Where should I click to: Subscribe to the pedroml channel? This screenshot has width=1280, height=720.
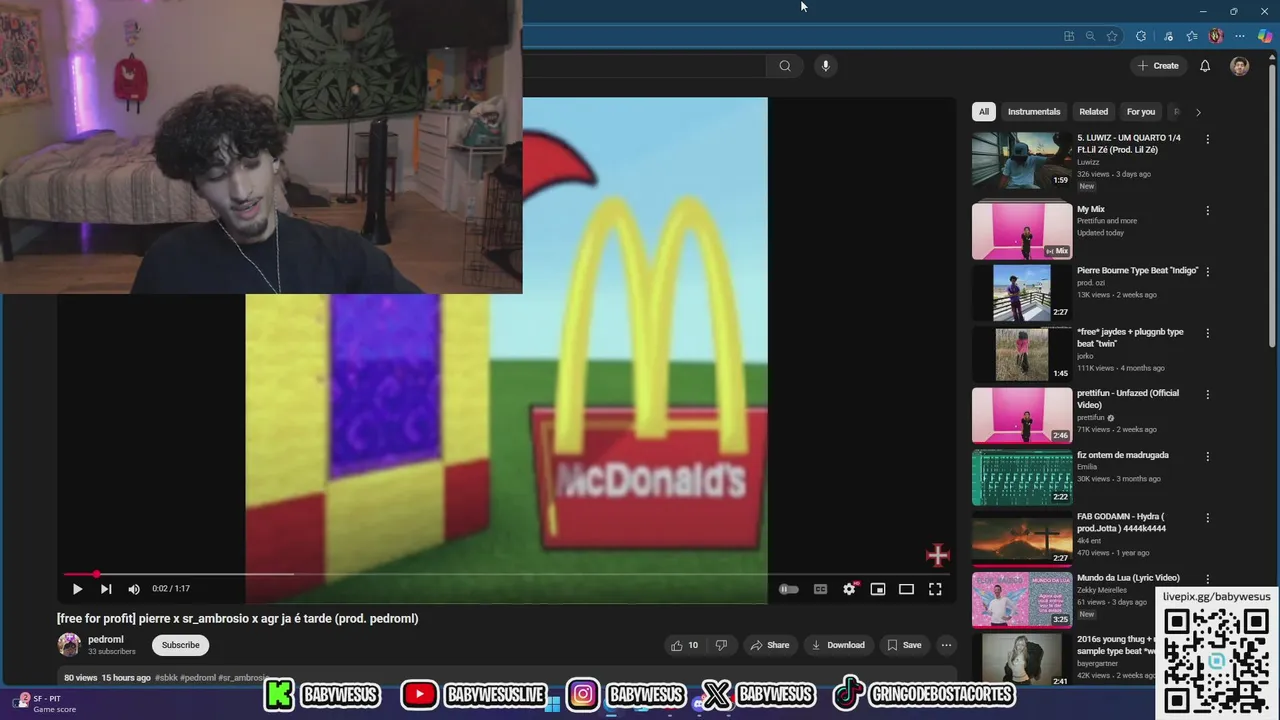180,645
